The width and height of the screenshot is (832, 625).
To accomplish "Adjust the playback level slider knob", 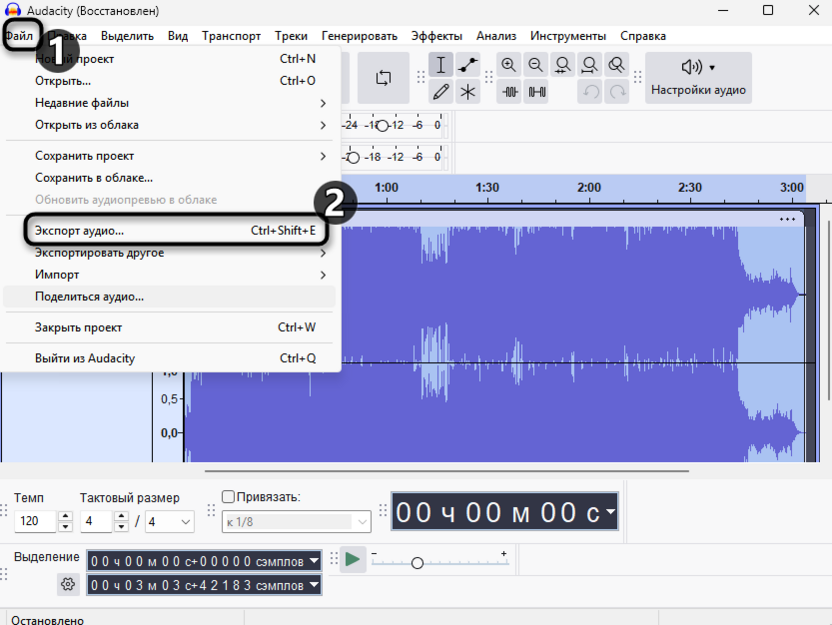I will point(353,158).
